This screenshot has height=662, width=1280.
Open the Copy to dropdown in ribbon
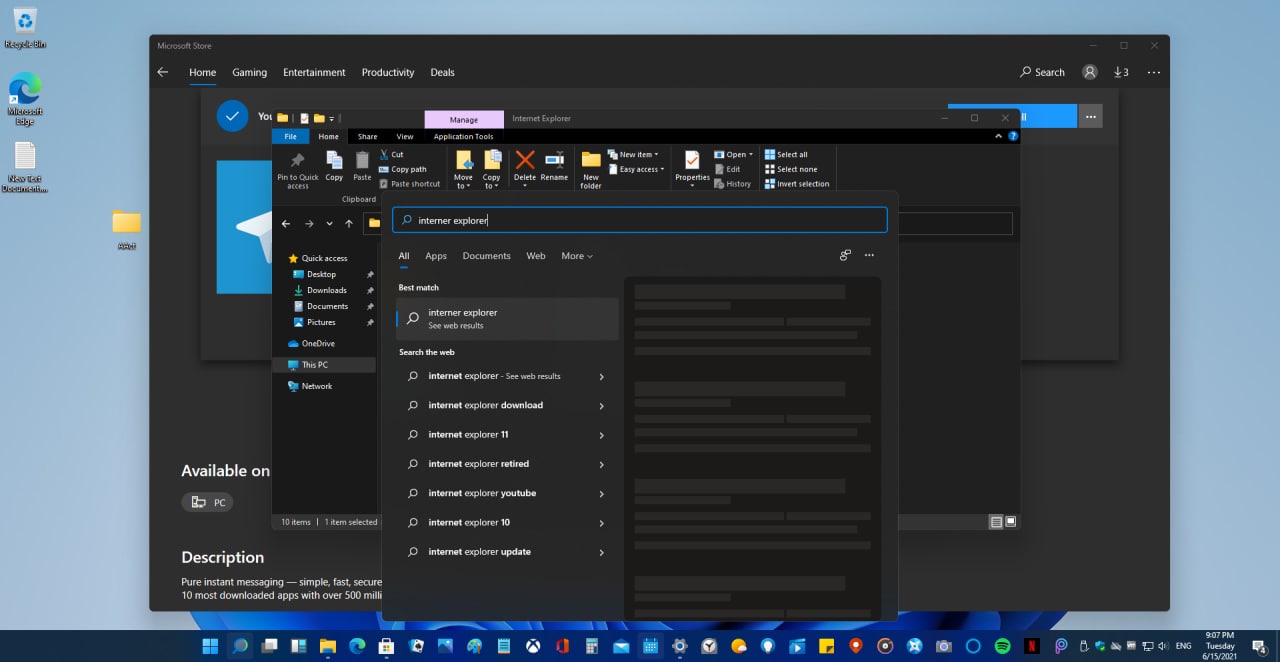(492, 170)
